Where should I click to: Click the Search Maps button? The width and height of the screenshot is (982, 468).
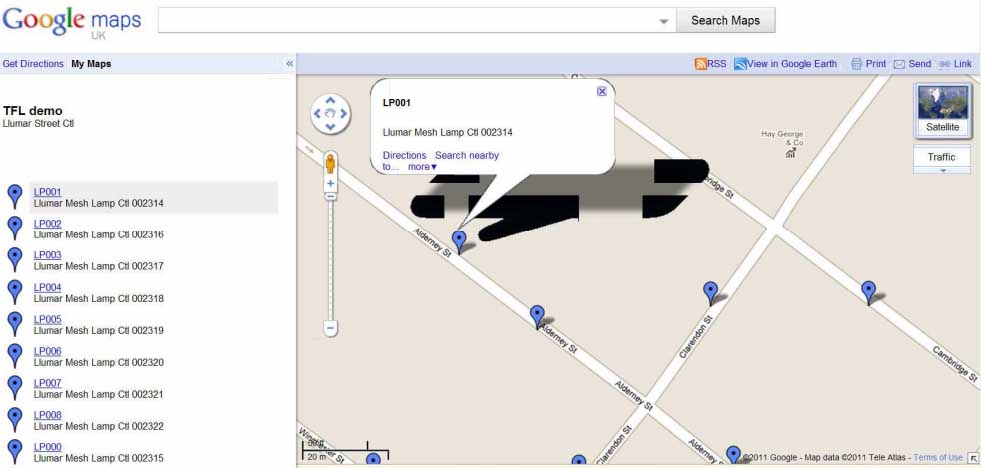coord(725,20)
